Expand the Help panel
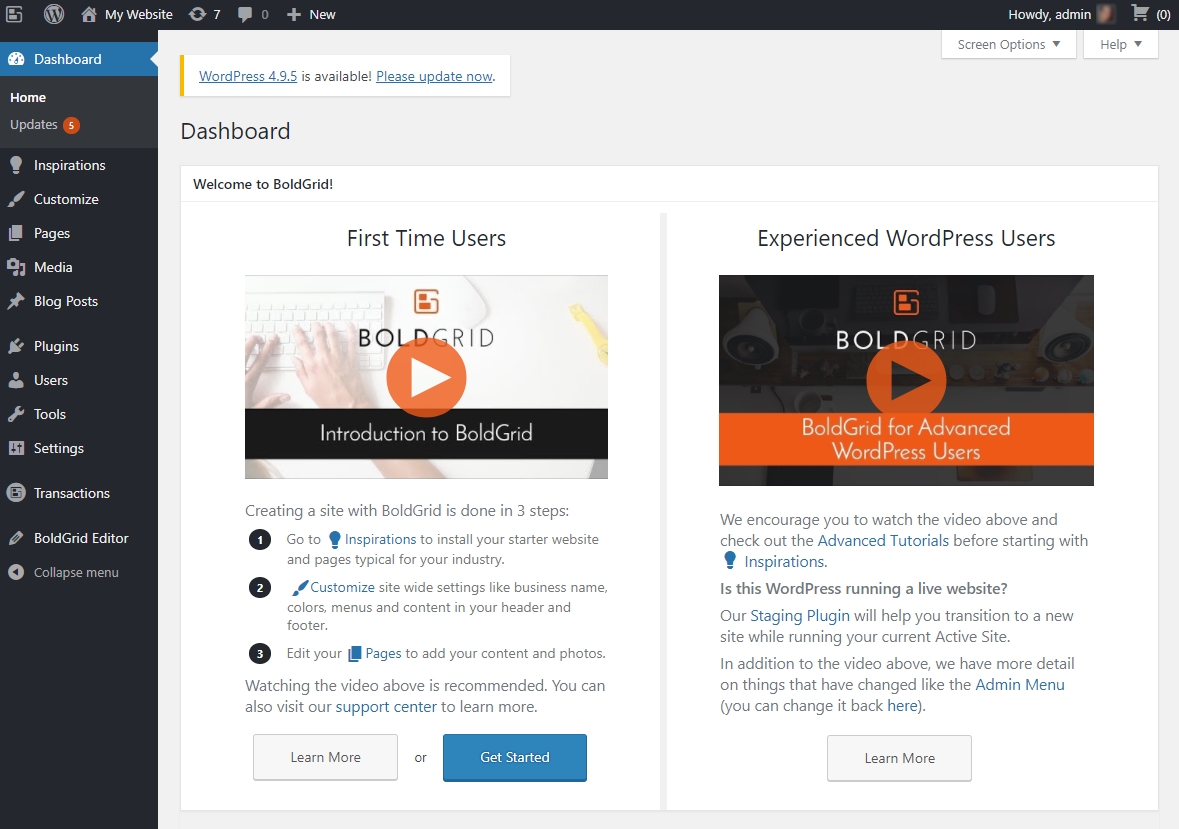Image resolution: width=1179 pixels, height=829 pixels. [x=1120, y=44]
